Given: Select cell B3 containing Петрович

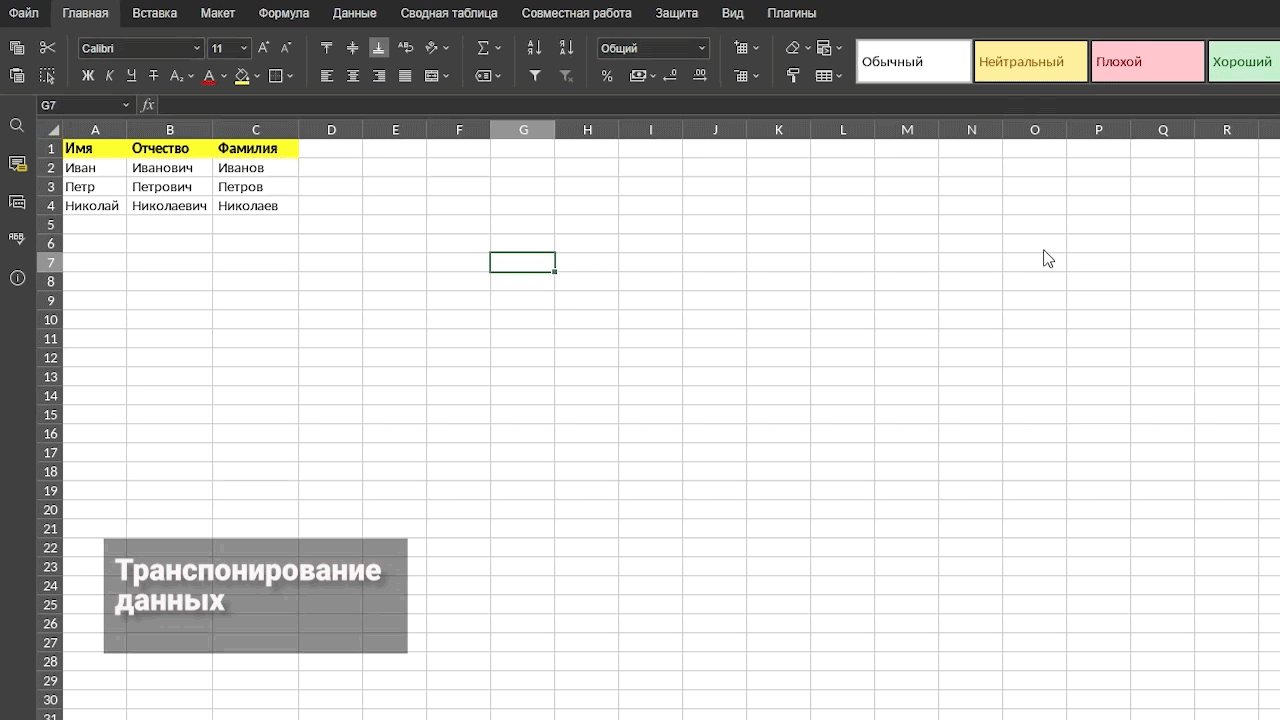Looking at the screenshot, I should (169, 187).
